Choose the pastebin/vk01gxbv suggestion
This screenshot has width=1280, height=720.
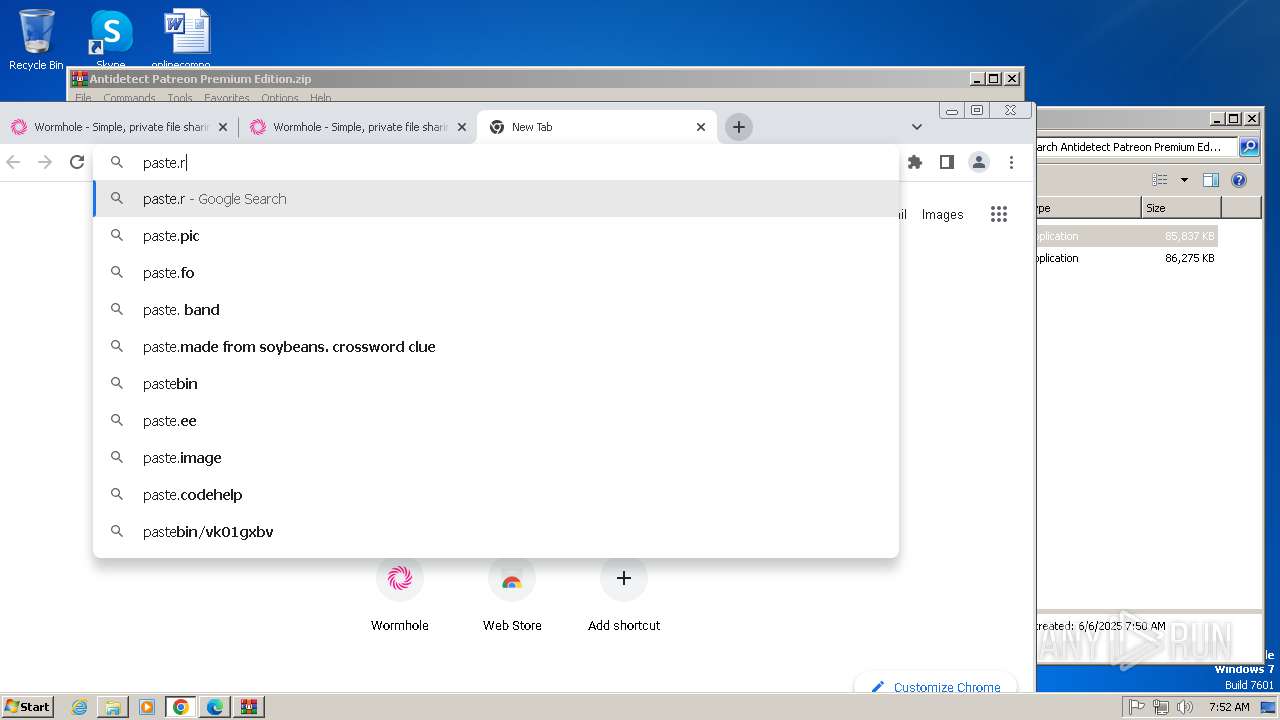(x=495, y=532)
